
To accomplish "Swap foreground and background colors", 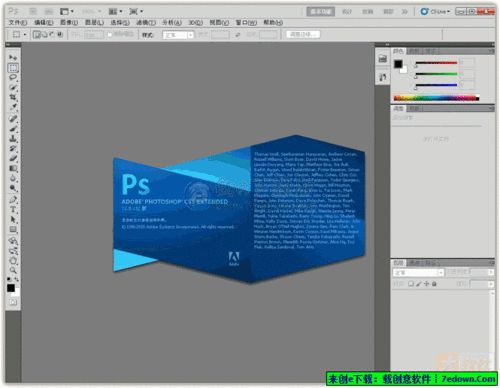I will click(16, 279).
